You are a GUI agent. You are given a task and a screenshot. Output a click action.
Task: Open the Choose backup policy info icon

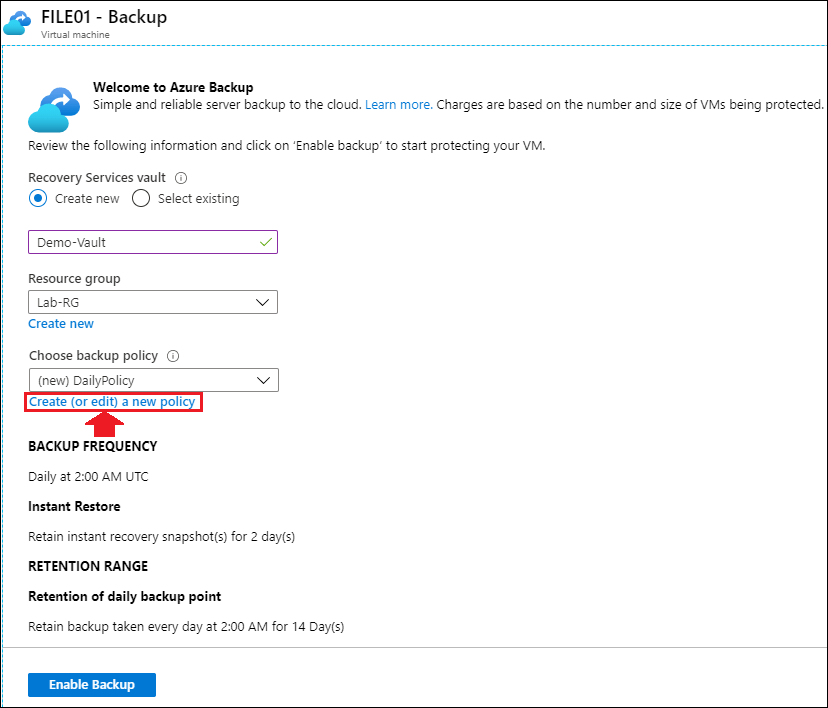coord(173,356)
